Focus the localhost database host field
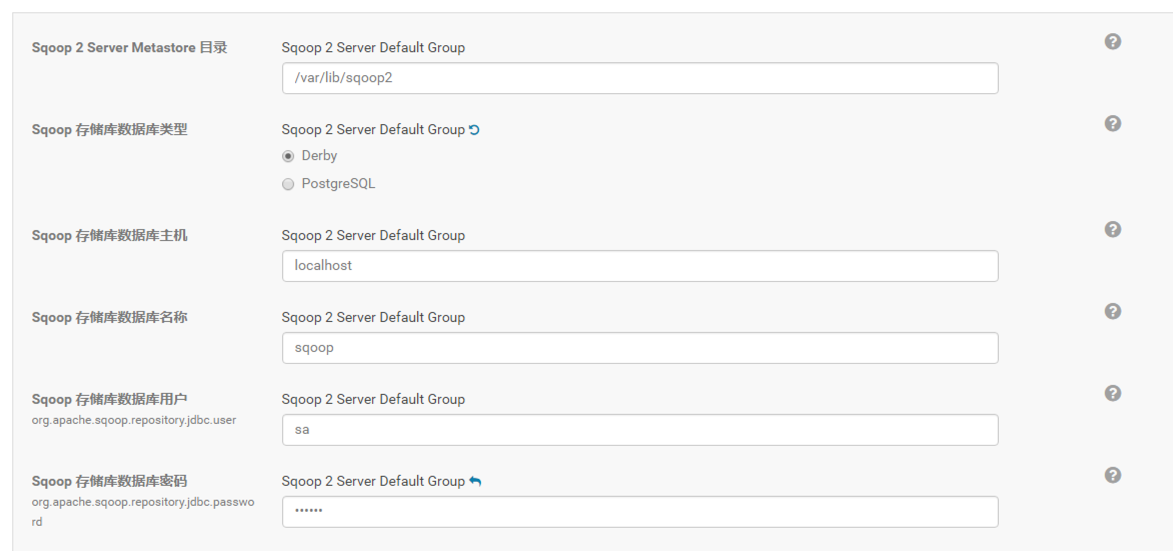 [640, 266]
